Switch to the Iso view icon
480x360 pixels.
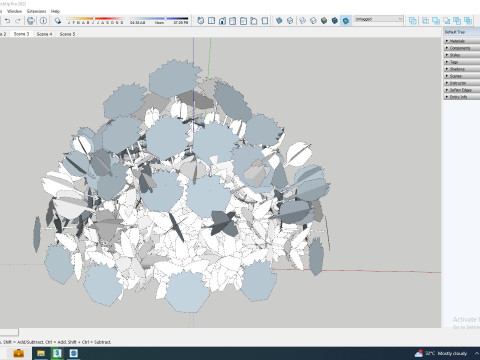[201, 21]
